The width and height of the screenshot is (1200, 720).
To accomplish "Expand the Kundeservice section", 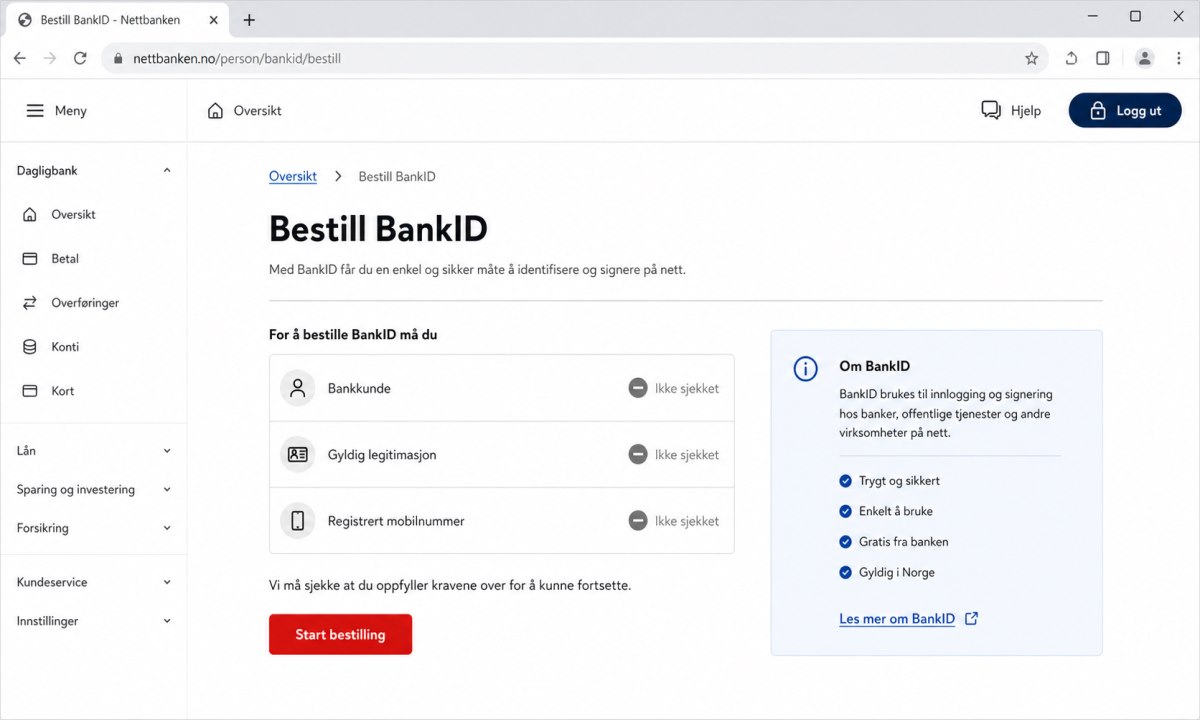I will click(167, 582).
